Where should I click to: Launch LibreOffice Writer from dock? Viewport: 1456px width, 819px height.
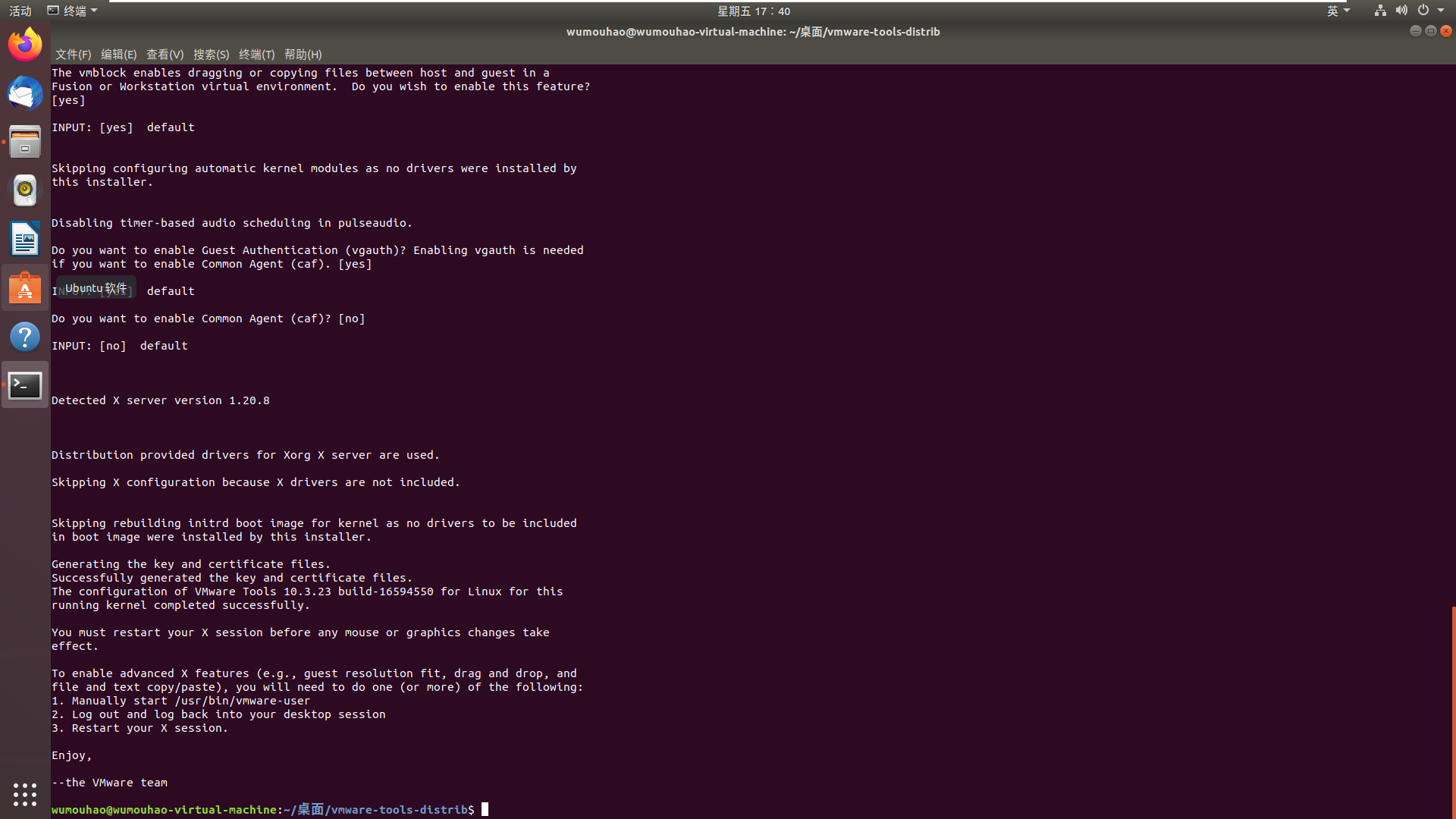[x=25, y=239]
